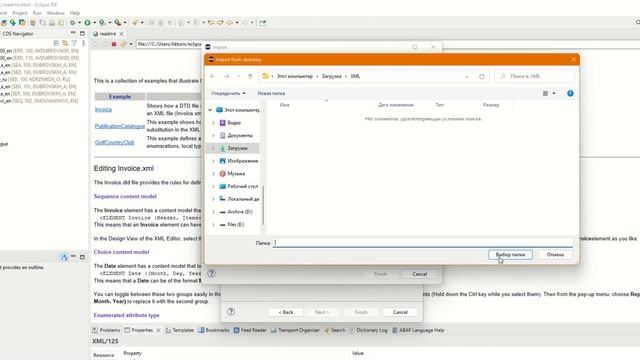Viewport: 640px width, 360px height.
Task: Expand the Archive (D:) drive node
Action: point(213,212)
